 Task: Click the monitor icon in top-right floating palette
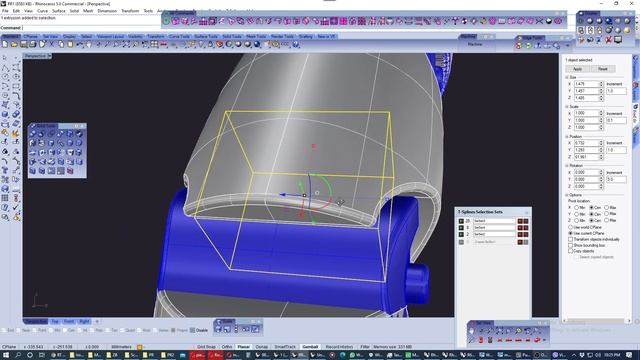(618, 40)
